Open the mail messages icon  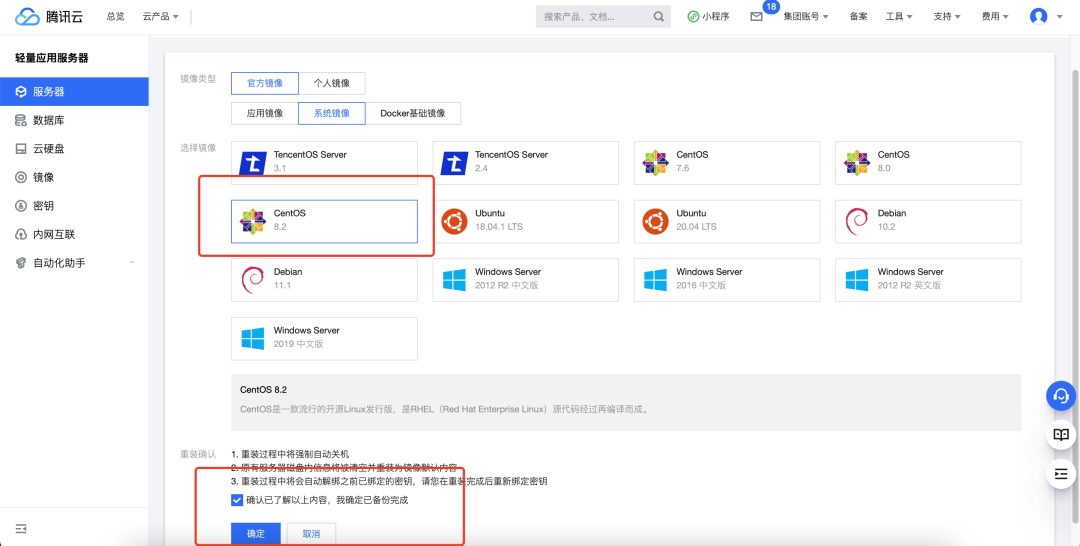tap(756, 17)
